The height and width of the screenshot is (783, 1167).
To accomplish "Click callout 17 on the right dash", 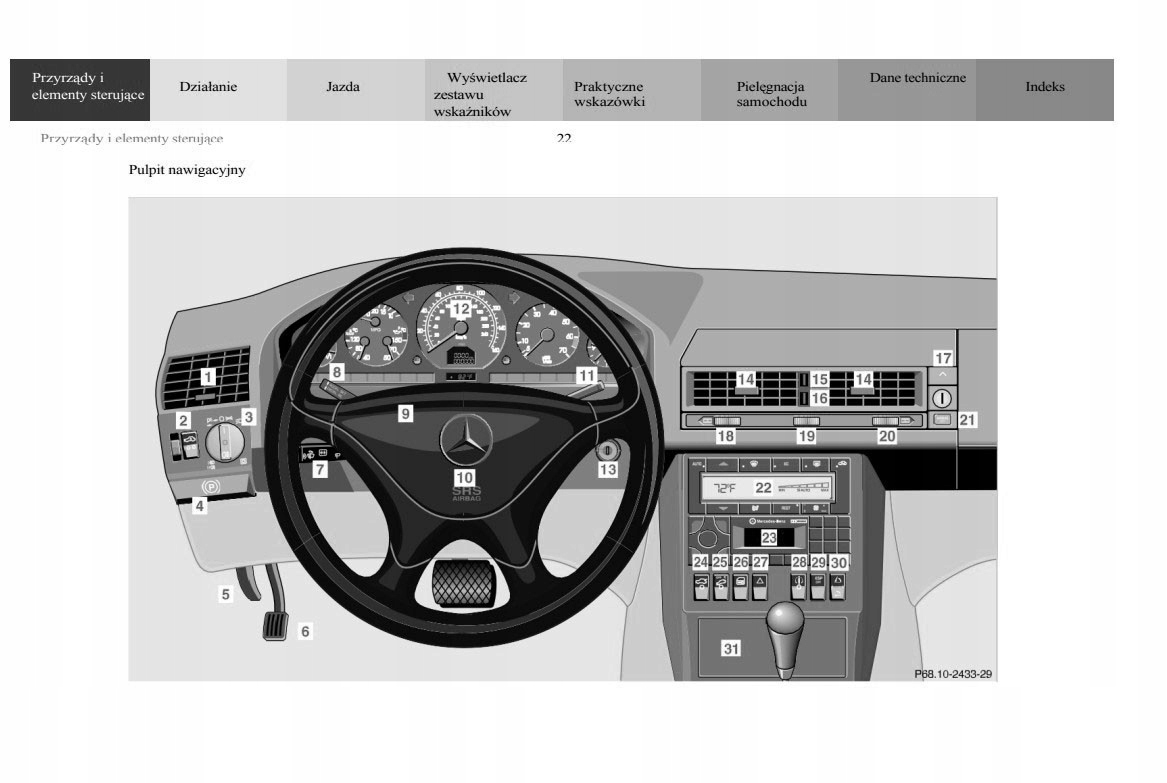I will (943, 358).
